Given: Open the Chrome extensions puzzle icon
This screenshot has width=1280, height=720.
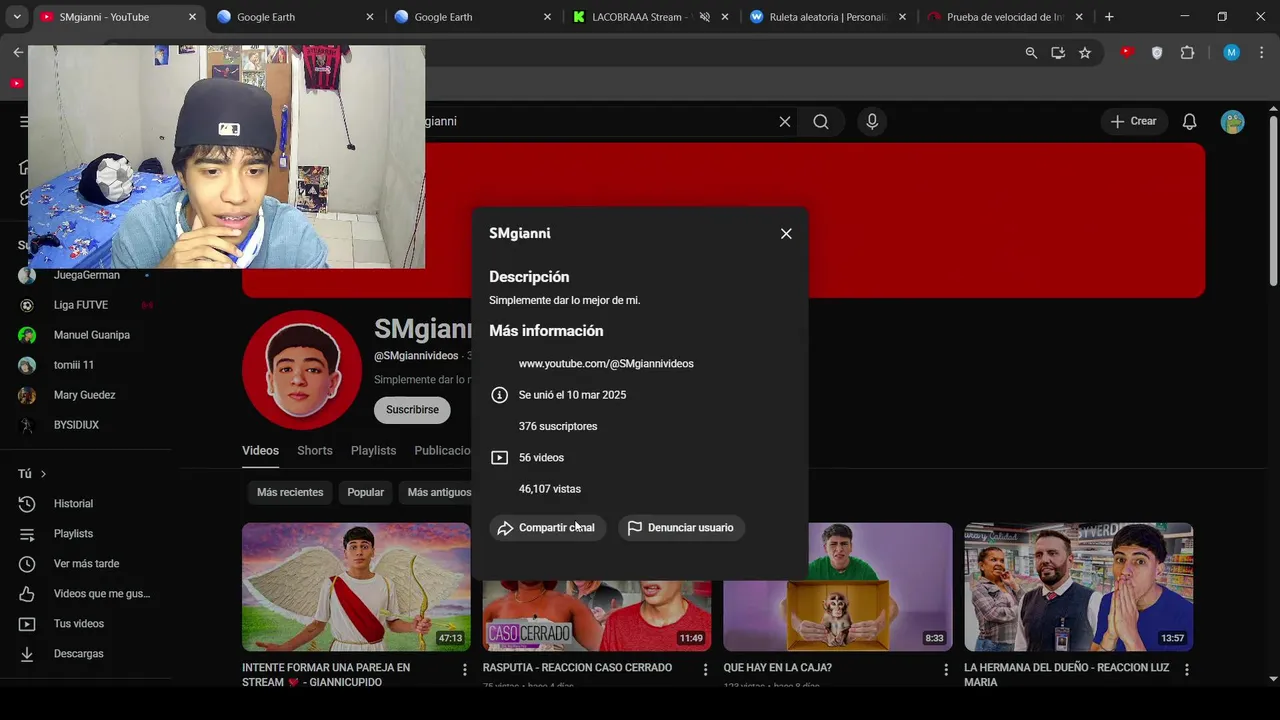Looking at the screenshot, I should (x=1188, y=53).
